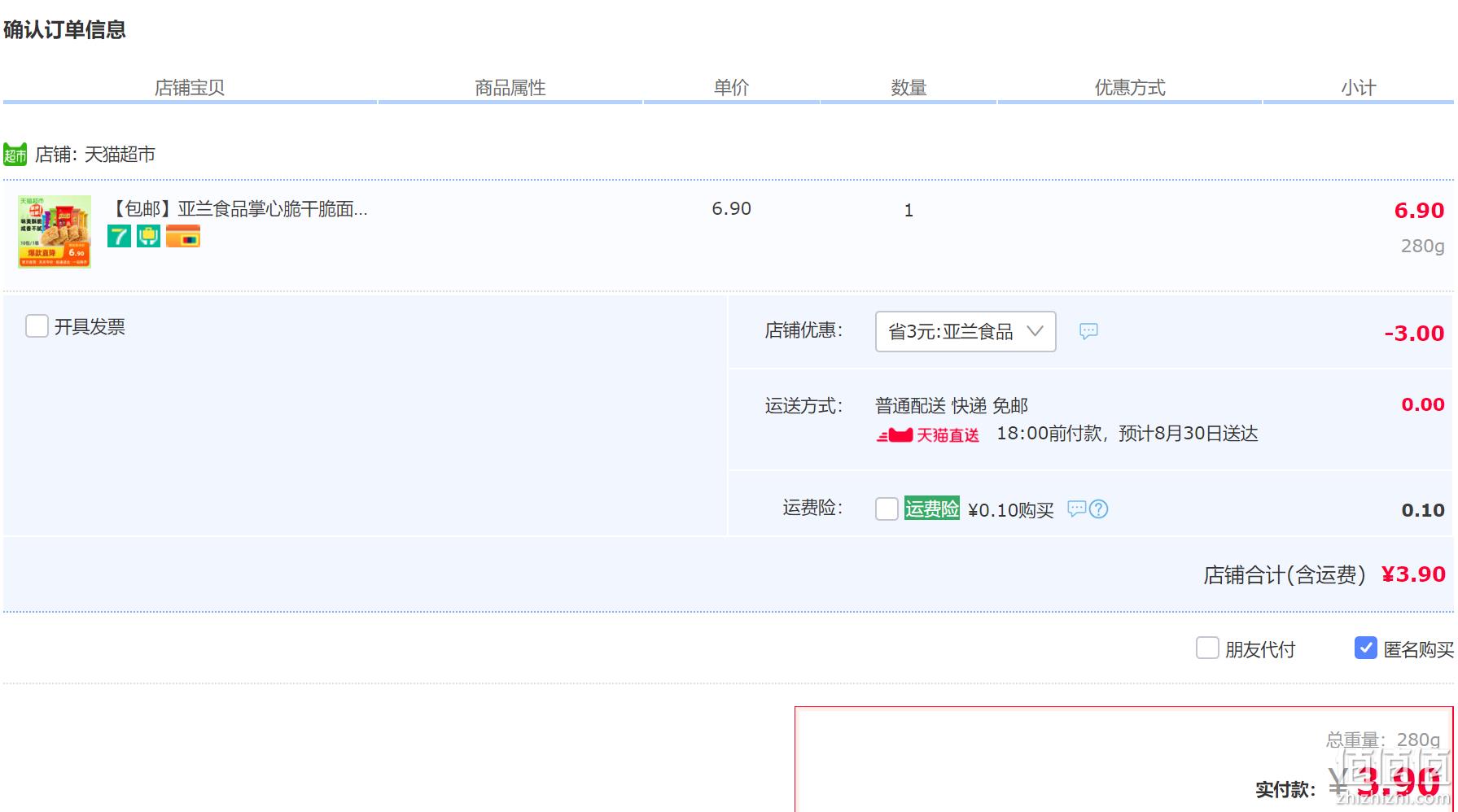Tick the 运费险 shipping insurance checkbox
1458x812 pixels.
[887, 509]
